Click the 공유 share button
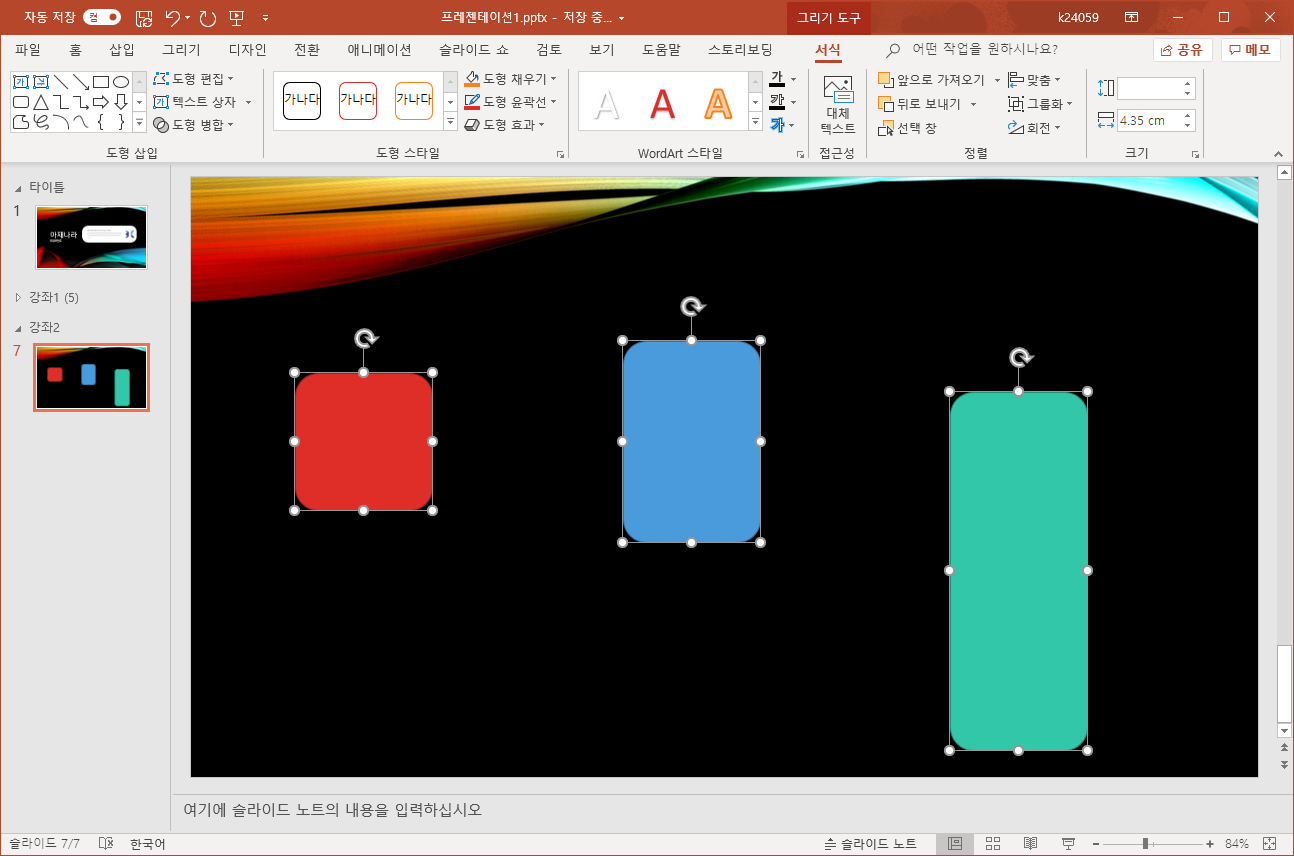 (1182, 50)
